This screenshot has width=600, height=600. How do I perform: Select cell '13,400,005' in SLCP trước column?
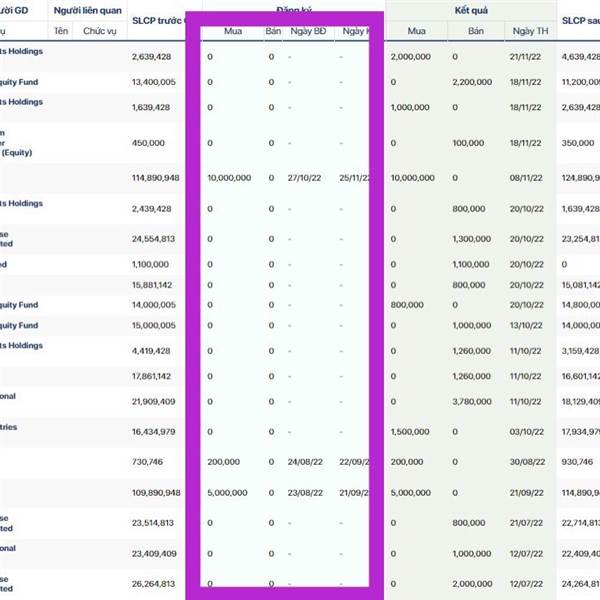click(153, 82)
